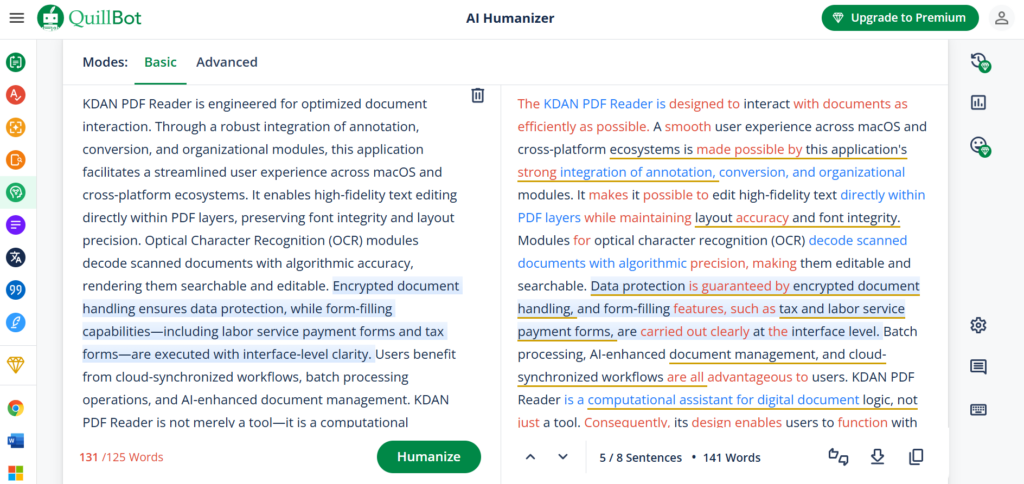
Task: Delete input text with trash icon
Action: click(x=478, y=95)
